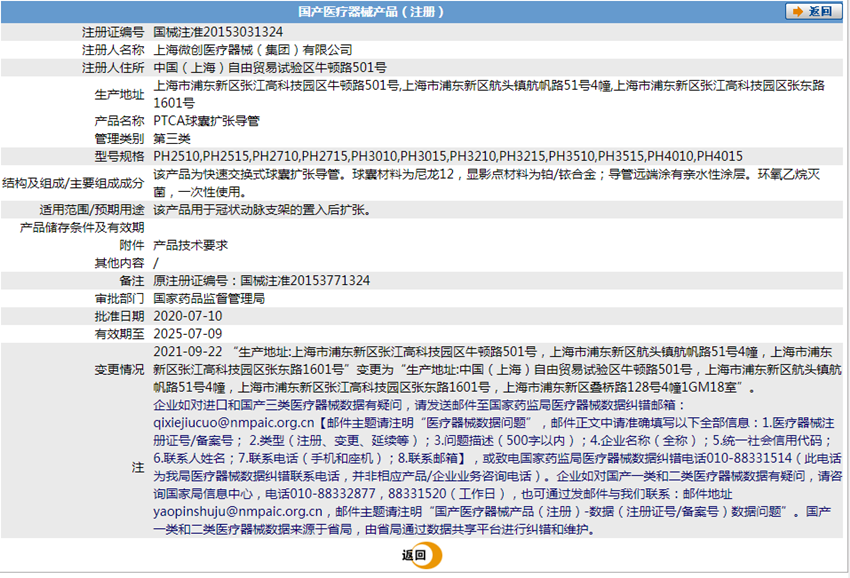Click the 有效期至 label
This screenshot has height=578, width=850.
tap(120, 334)
